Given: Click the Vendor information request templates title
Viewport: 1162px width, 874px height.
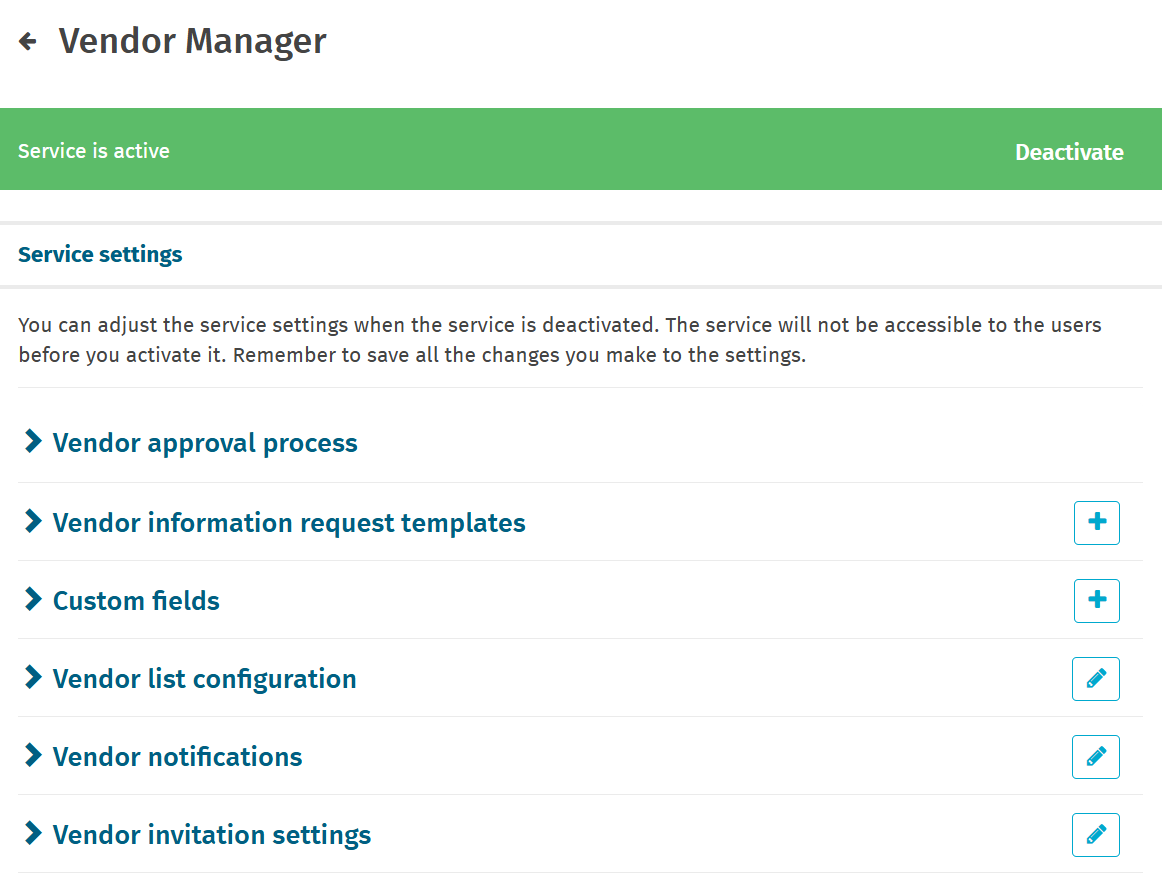Looking at the screenshot, I should pyautogui.click(x=289, y=523).
